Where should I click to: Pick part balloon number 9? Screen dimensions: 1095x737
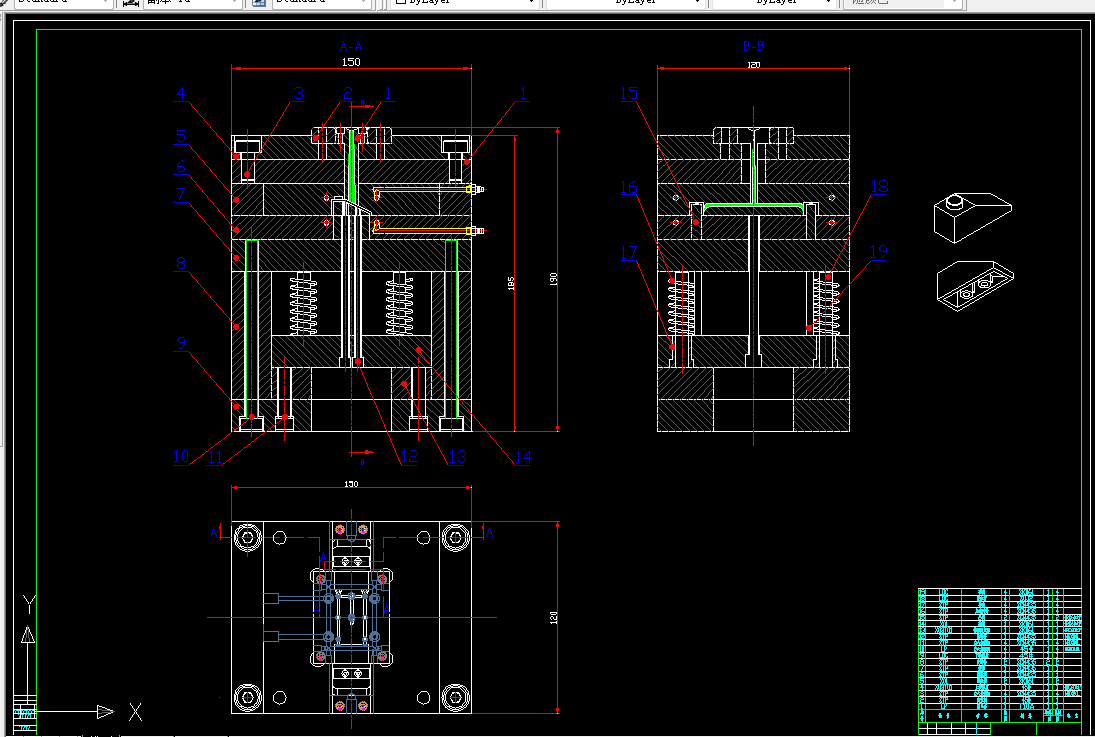(180, 343)
